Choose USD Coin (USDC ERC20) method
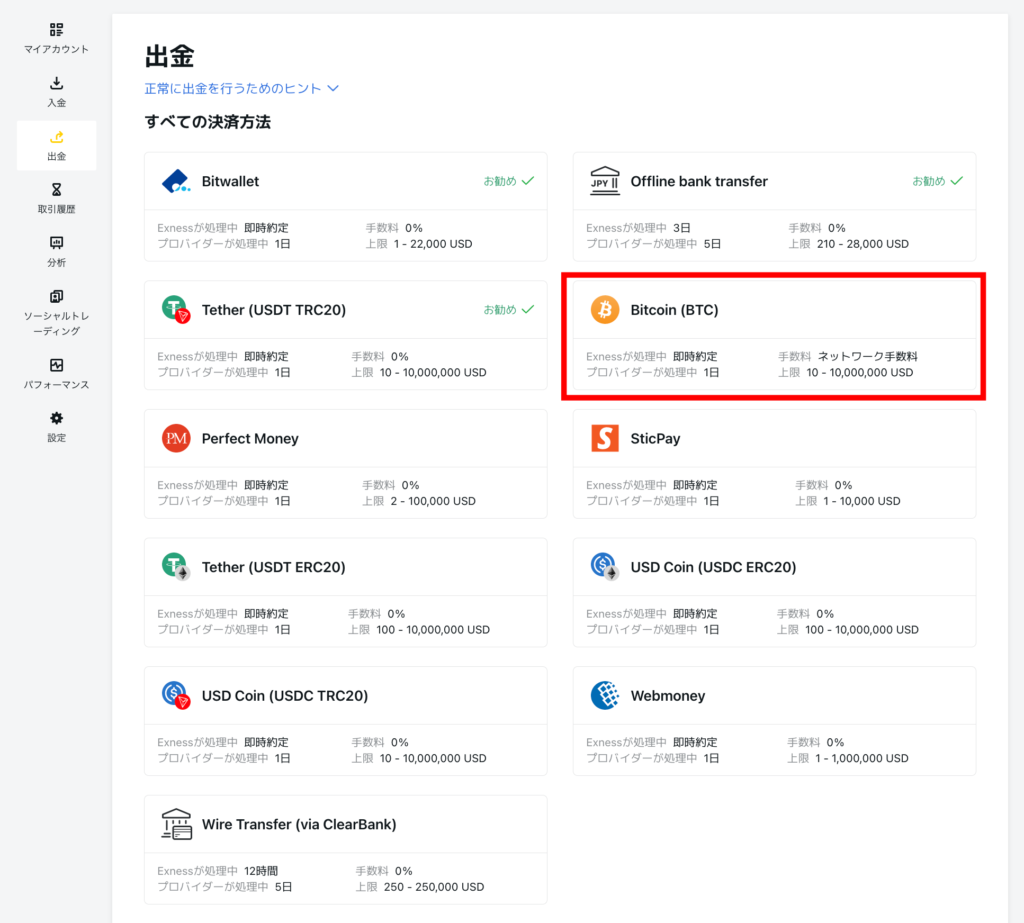Viewport: 1024px width, 923px height. pos(775,592)
